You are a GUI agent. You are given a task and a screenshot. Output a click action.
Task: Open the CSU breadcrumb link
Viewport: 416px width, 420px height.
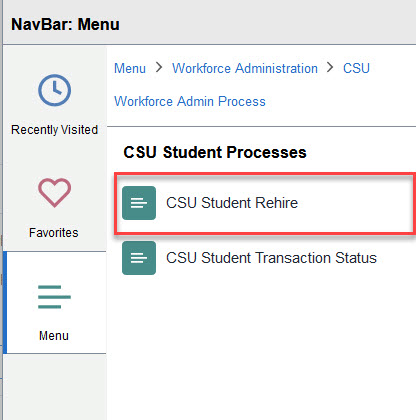pos(356,68)
